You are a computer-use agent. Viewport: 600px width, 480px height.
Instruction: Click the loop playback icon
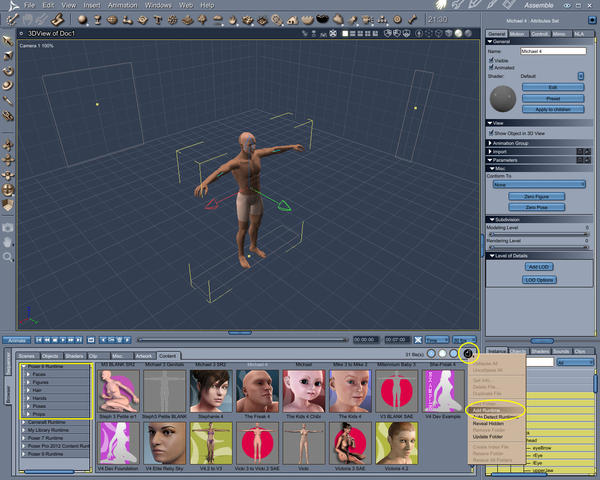tap(91, 340)
